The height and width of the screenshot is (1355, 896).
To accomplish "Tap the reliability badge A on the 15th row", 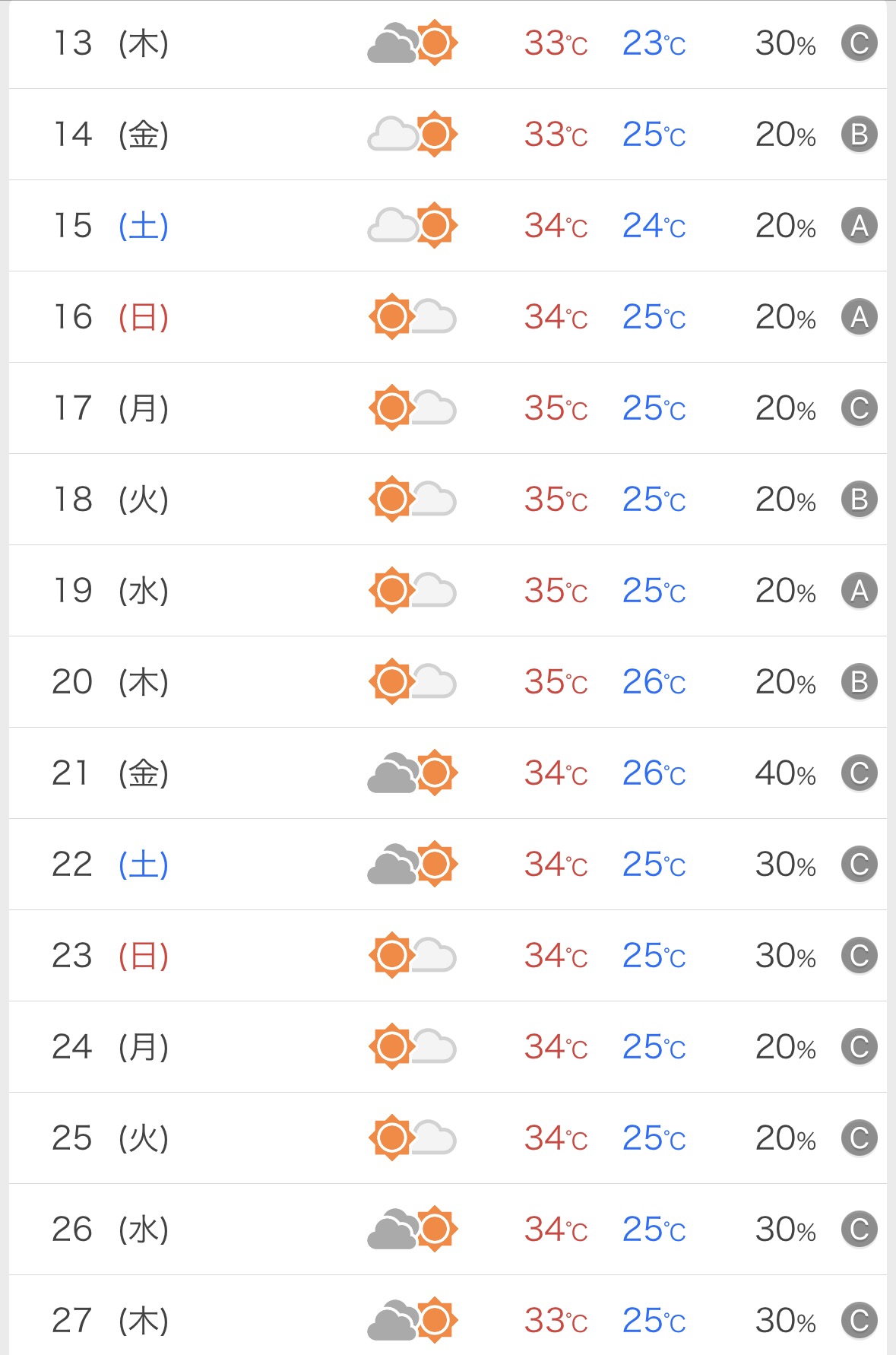I will (860, 226).
